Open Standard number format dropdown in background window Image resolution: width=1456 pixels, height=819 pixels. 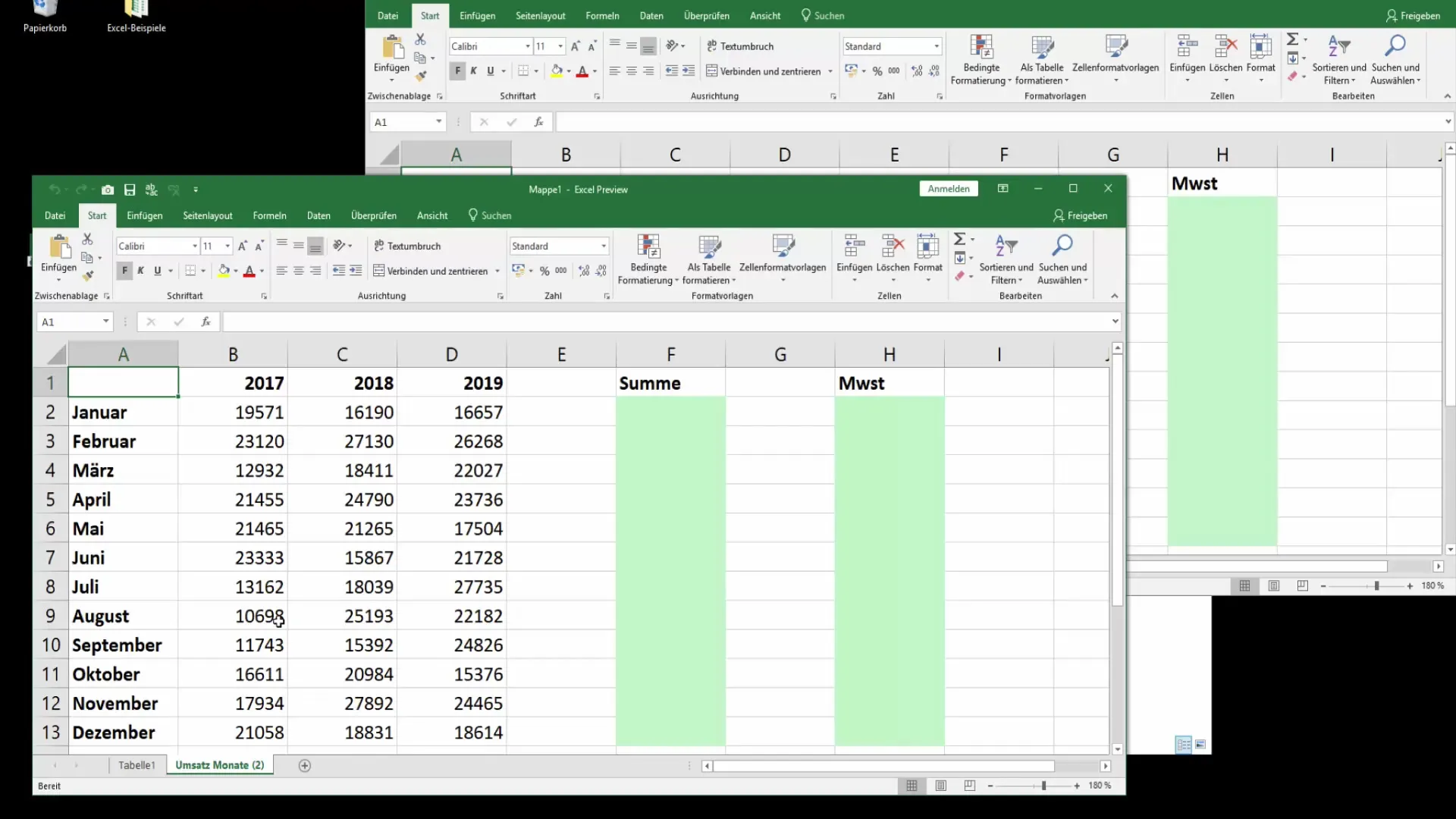click(x=937, y=46)
